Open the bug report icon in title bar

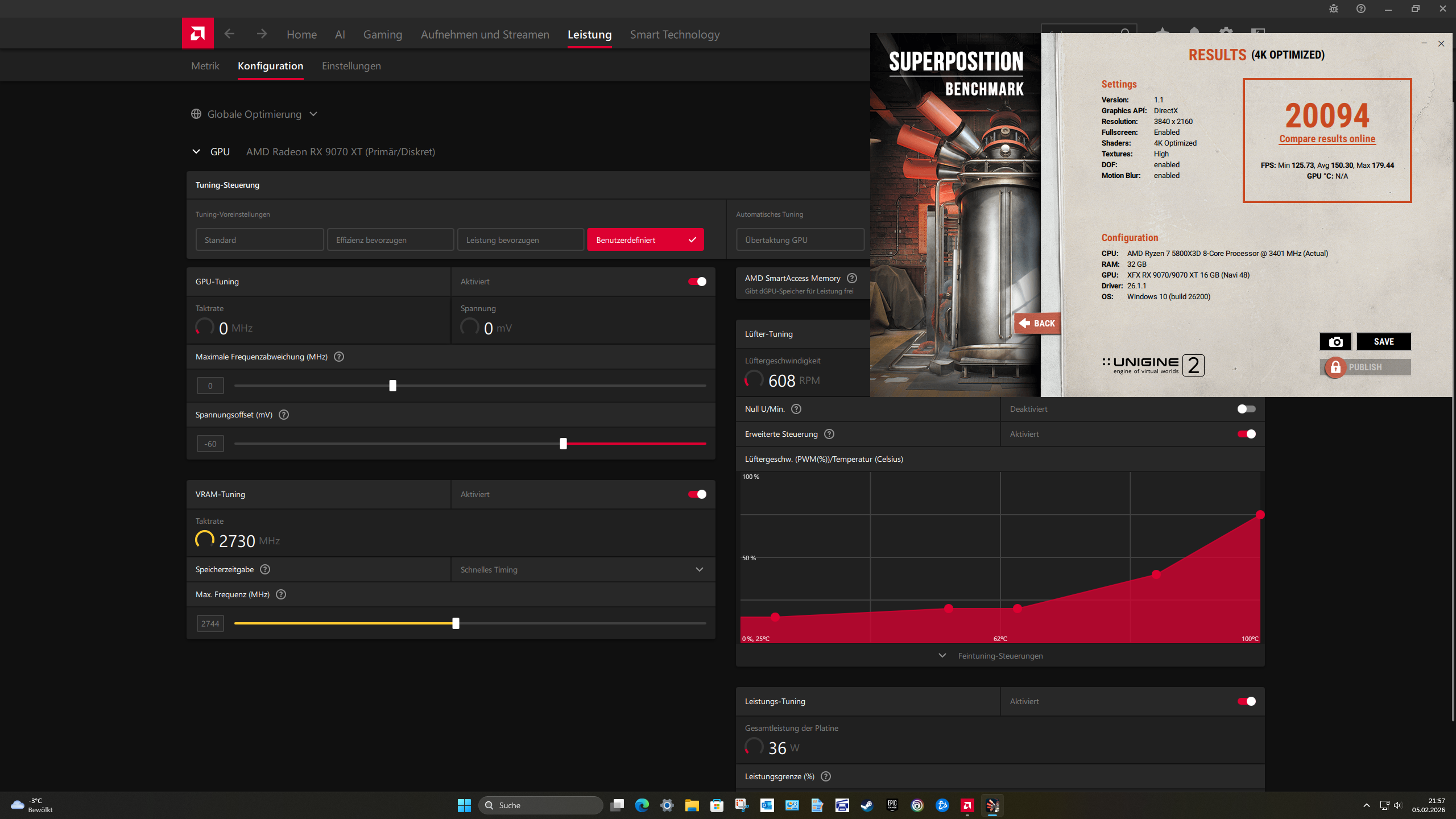[1333, 9]
